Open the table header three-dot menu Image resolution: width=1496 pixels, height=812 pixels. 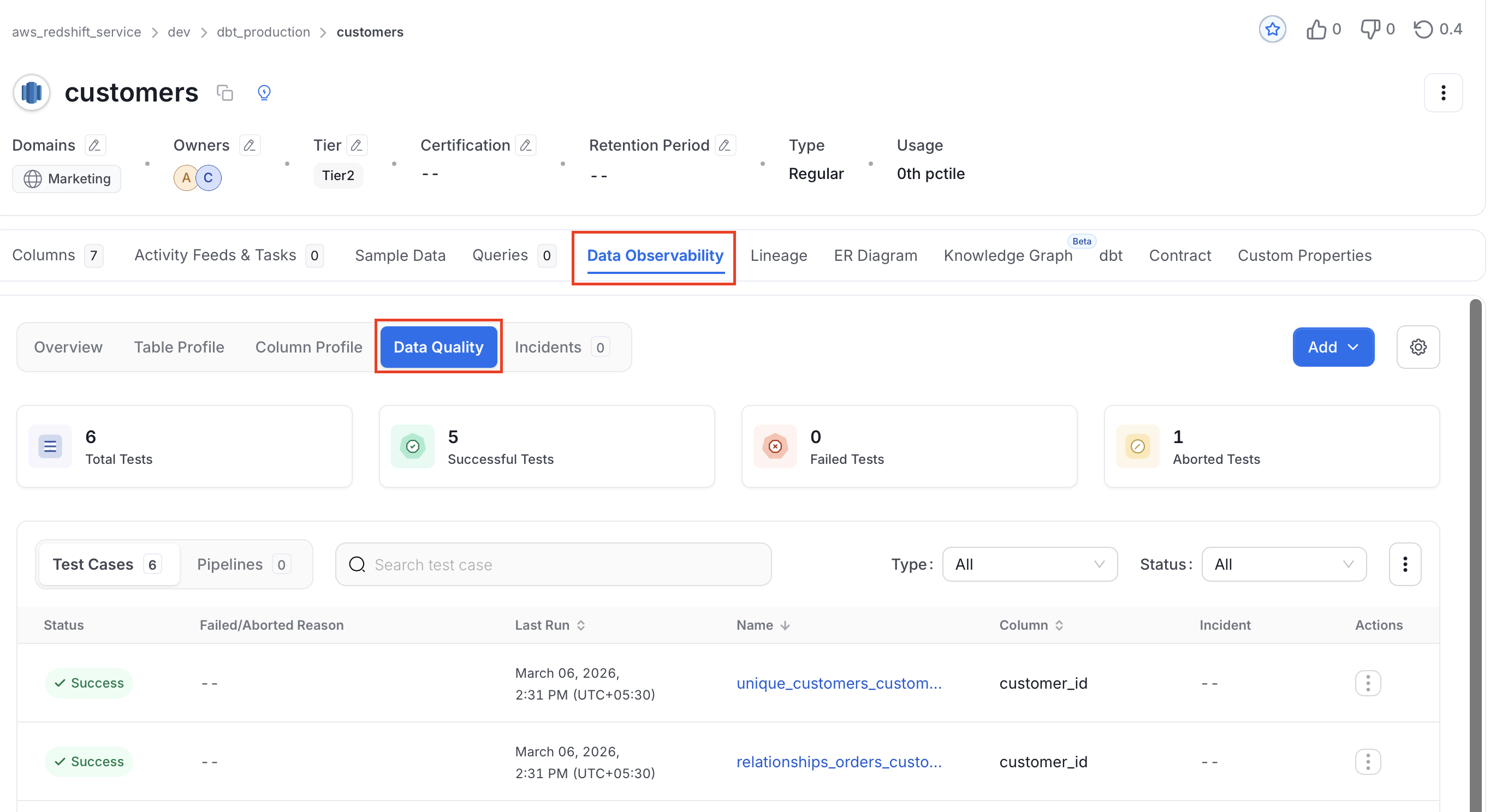click(x=1442, y=92)
